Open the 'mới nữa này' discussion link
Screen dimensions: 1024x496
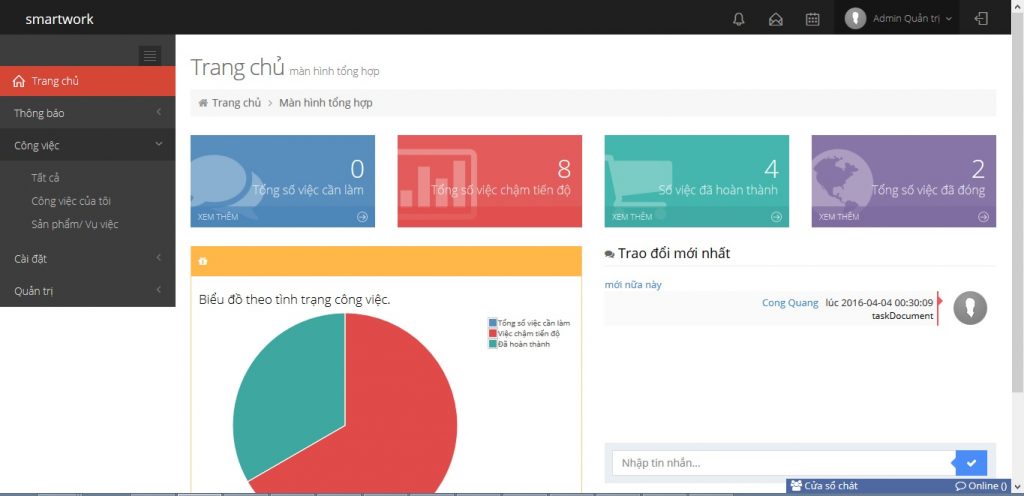(633, 285)
